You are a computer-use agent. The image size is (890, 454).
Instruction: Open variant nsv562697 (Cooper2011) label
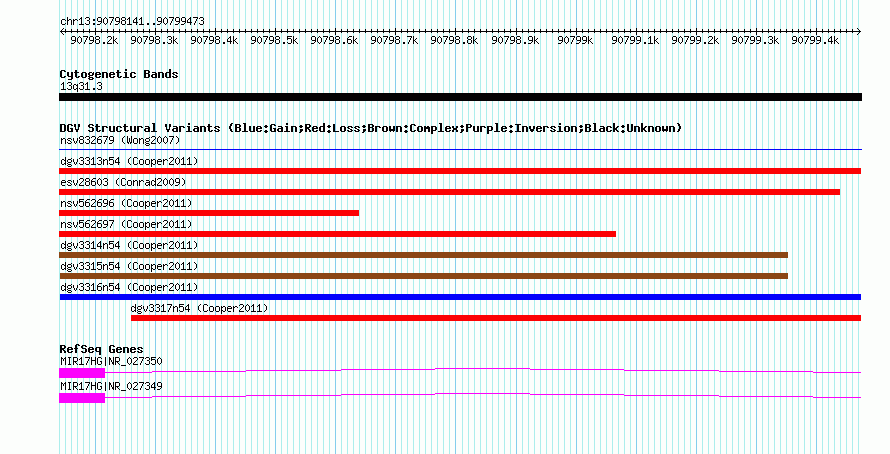point(126,224)
